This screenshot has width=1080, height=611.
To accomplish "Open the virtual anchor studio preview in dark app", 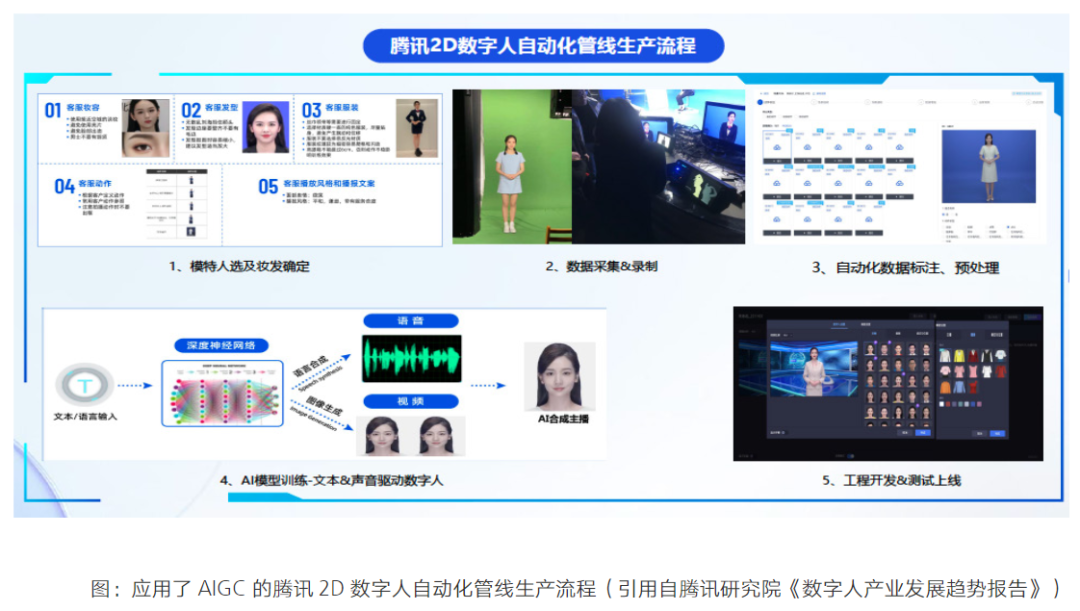I will coord(814,370).
